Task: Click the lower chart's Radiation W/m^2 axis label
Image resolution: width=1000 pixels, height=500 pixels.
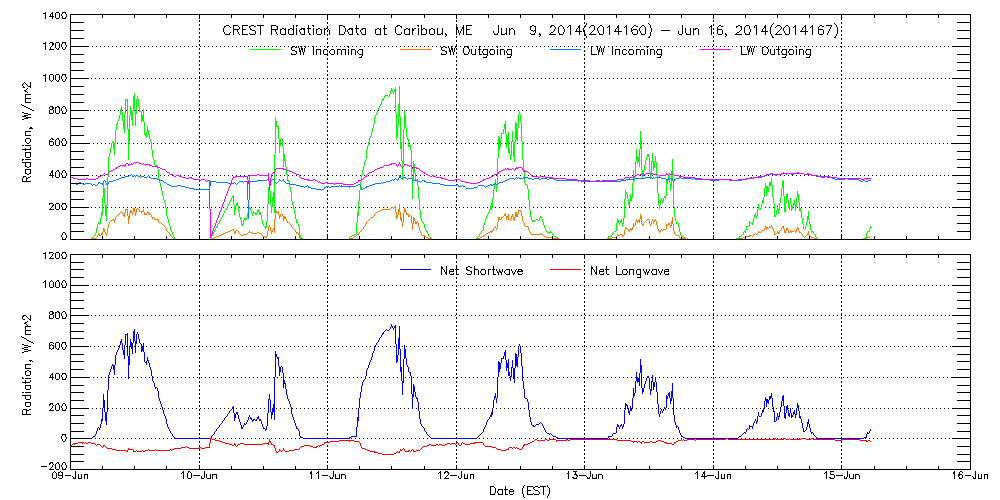Action: point(28,361)
